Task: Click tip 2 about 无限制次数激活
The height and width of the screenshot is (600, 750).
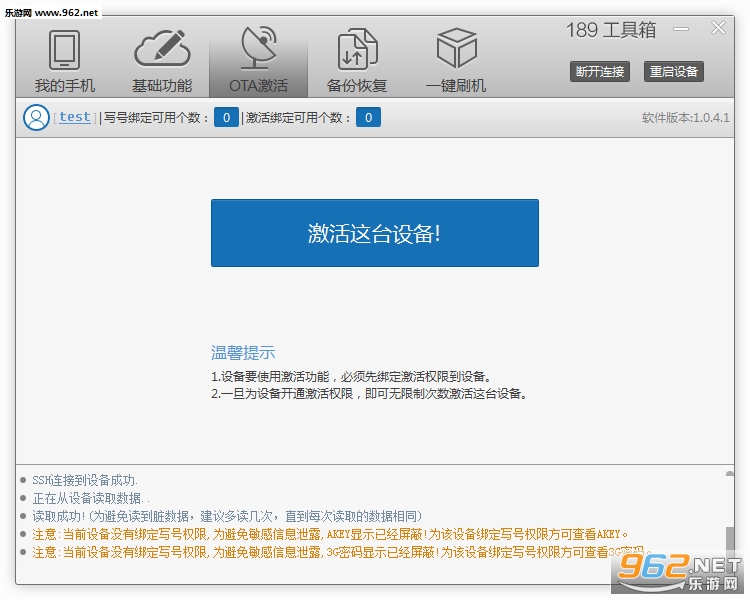Action: [369, 394]
